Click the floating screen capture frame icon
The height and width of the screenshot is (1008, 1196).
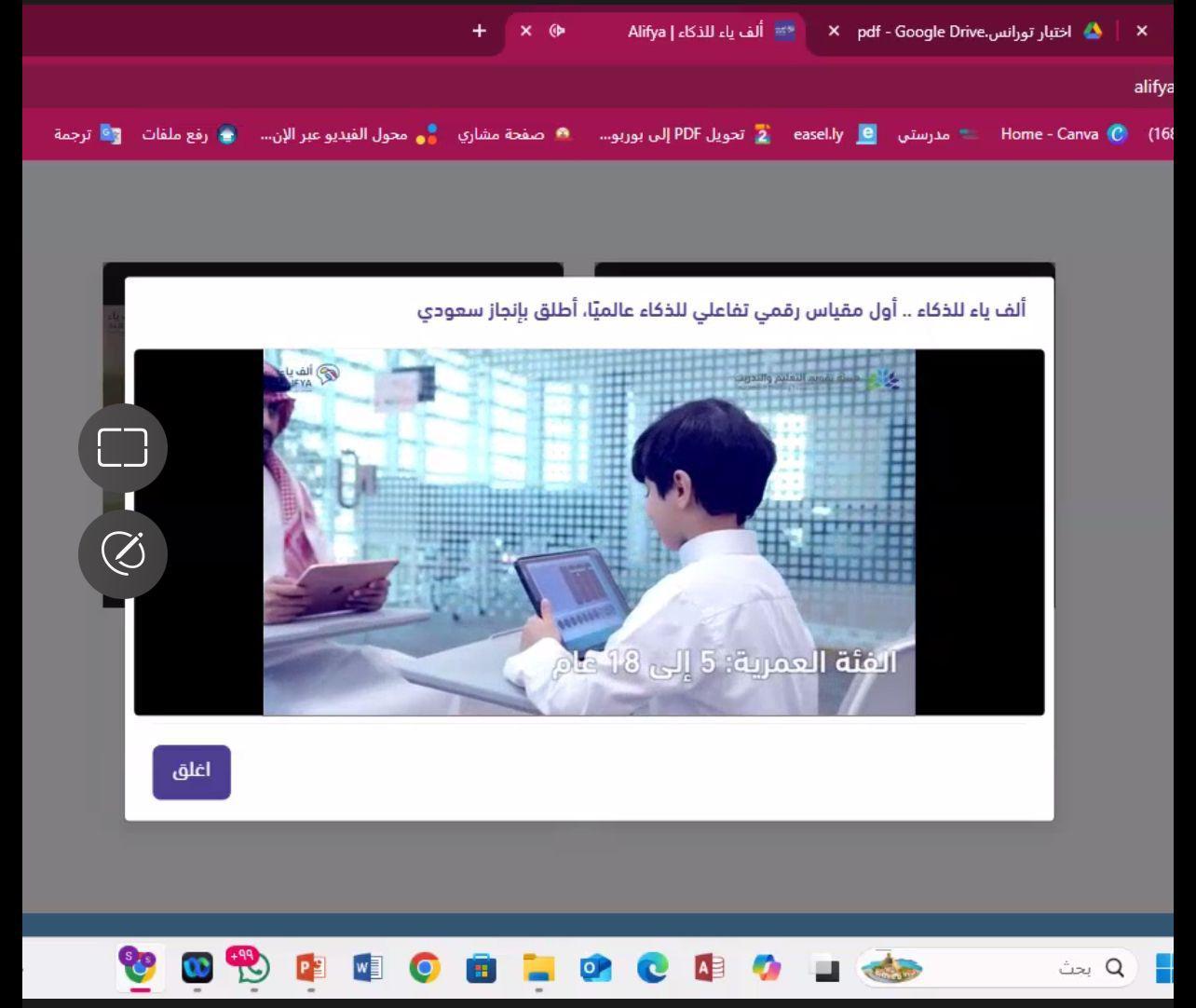[123, 448]
